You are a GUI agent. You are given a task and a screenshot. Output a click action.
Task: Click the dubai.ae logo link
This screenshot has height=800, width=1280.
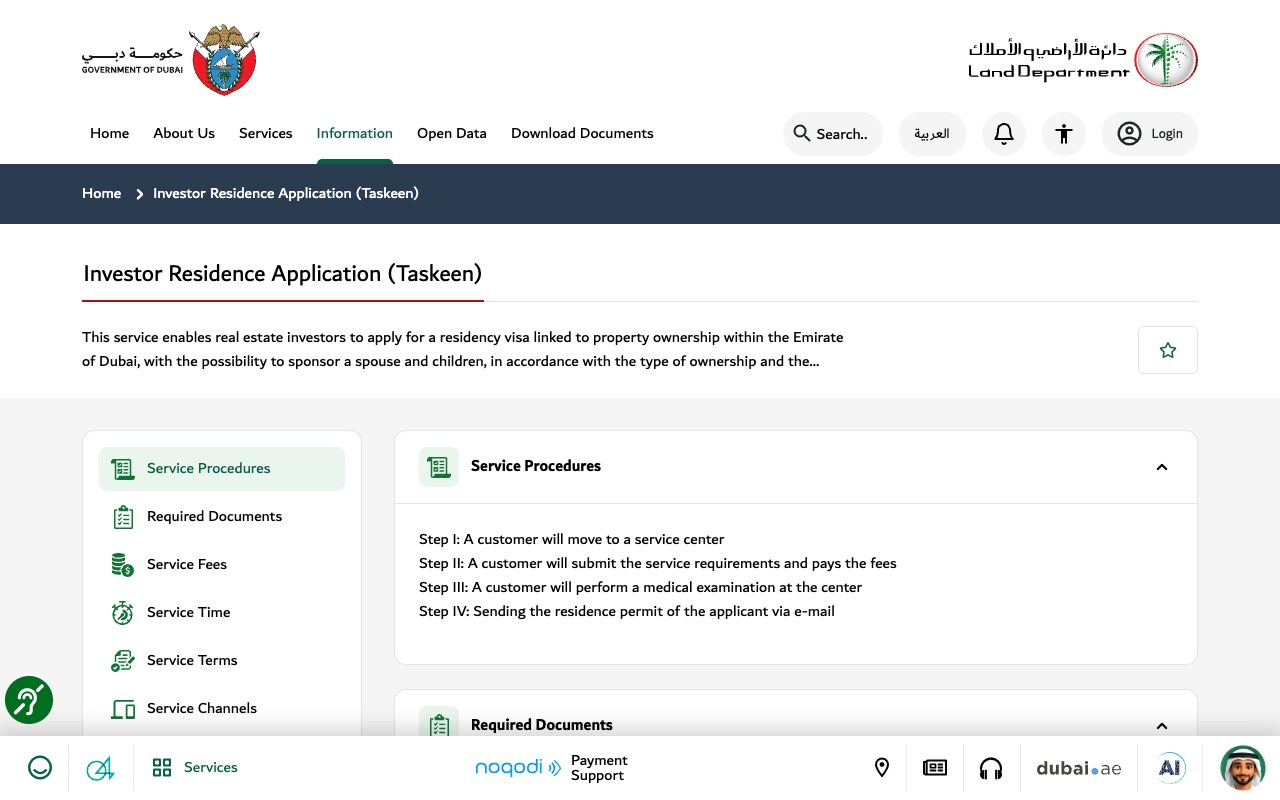pos(1079,768)
